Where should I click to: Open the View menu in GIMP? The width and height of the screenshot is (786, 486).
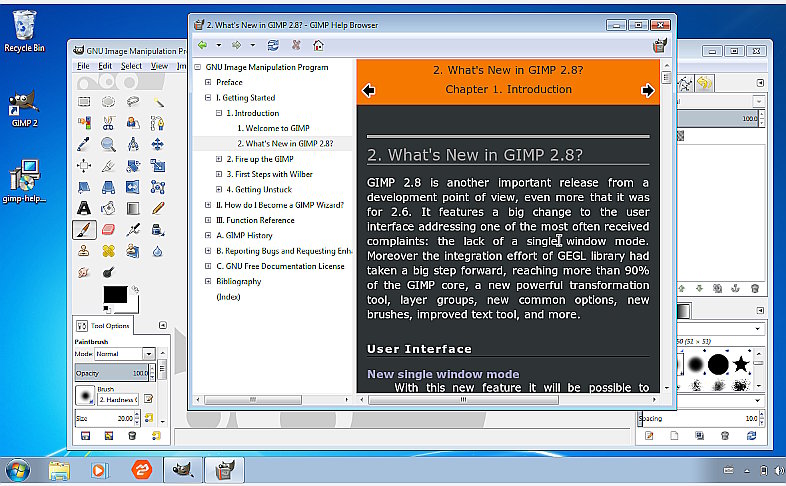point(159,66)
